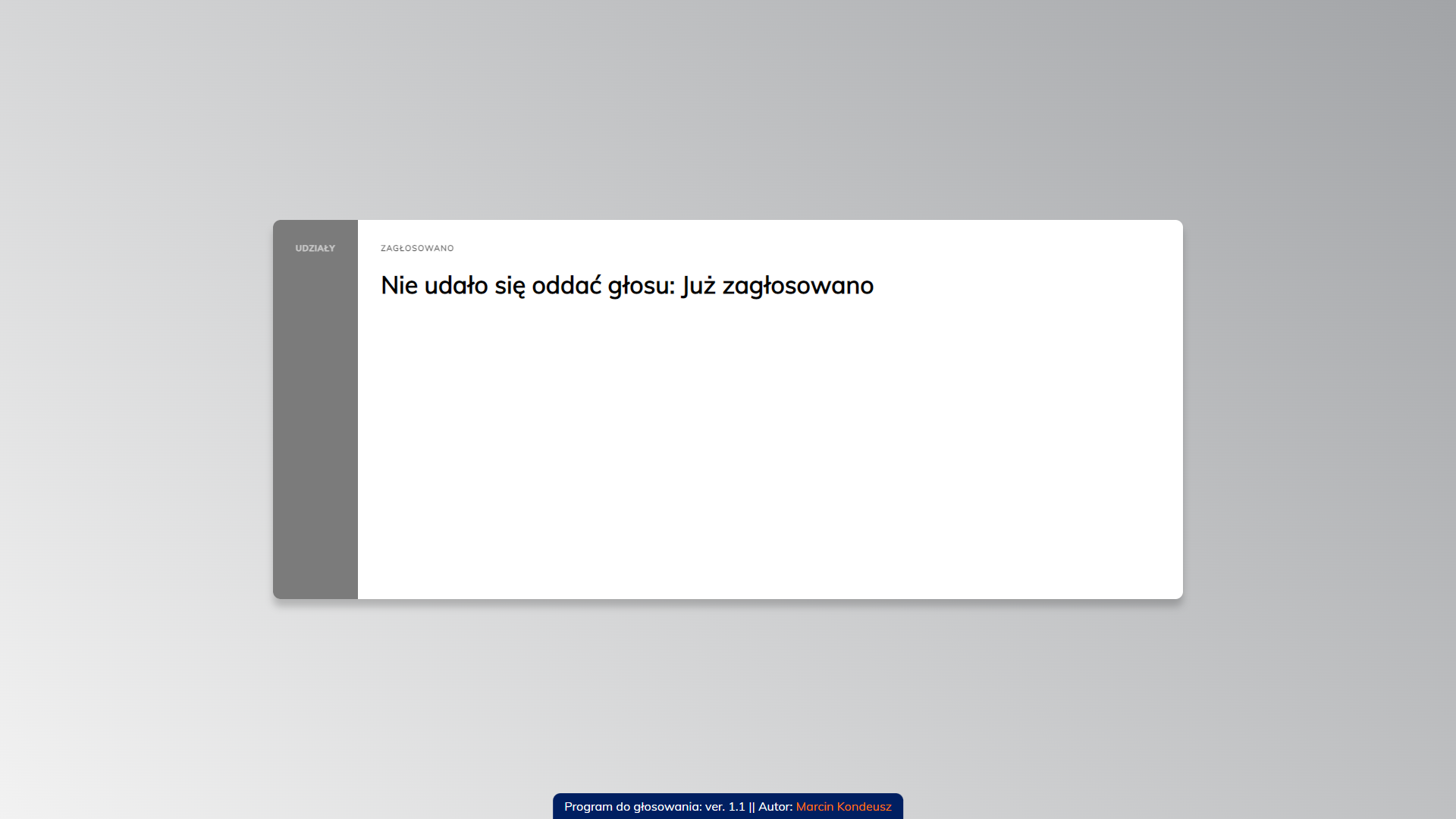Click the word 'się' in heading
The image size is (1456, 819).
510,286
